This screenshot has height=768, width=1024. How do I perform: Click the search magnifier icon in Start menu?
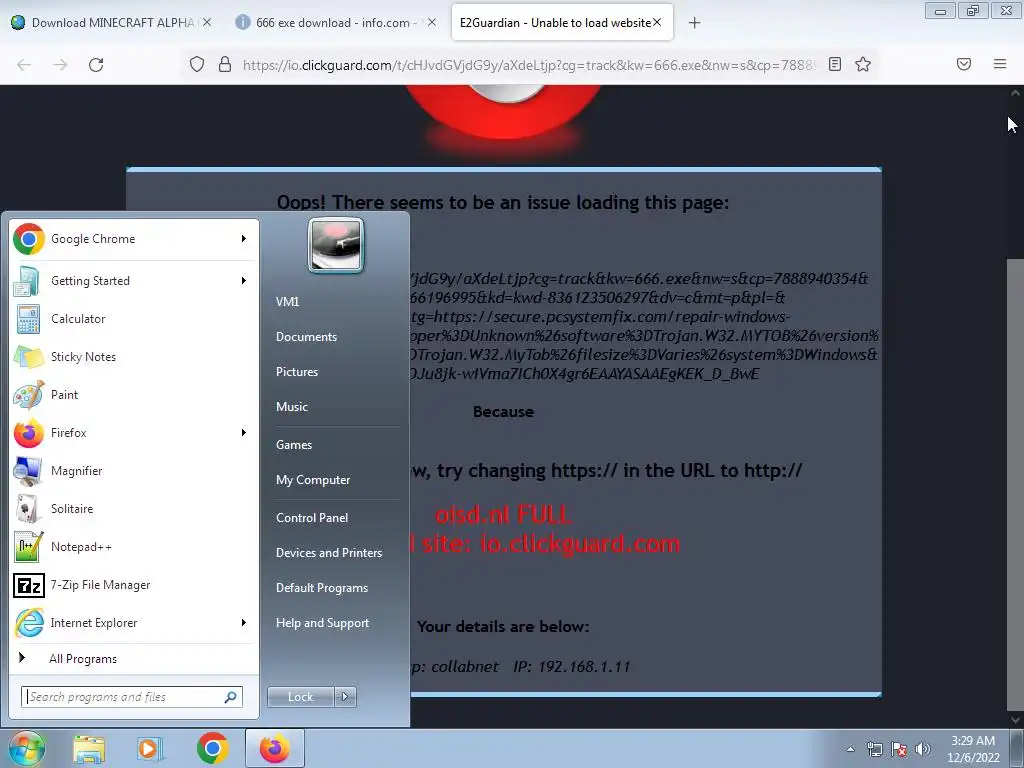[x=231, y=697]
